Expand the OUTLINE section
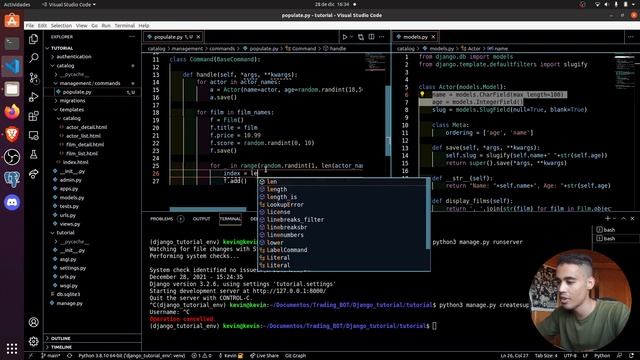The width and height of the screenshot is (640, 360). [x=59, y=338]
